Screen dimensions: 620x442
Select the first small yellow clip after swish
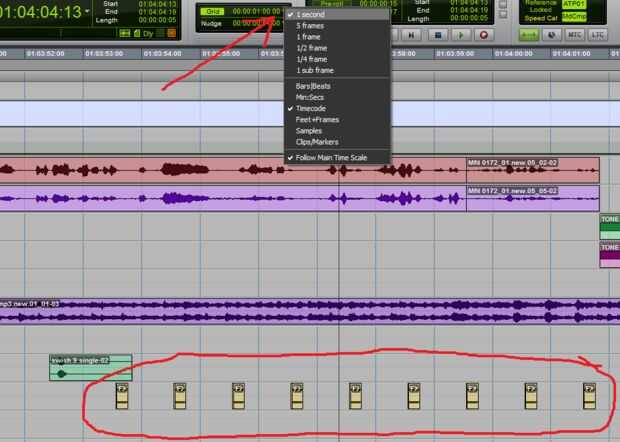coord(122,396)
